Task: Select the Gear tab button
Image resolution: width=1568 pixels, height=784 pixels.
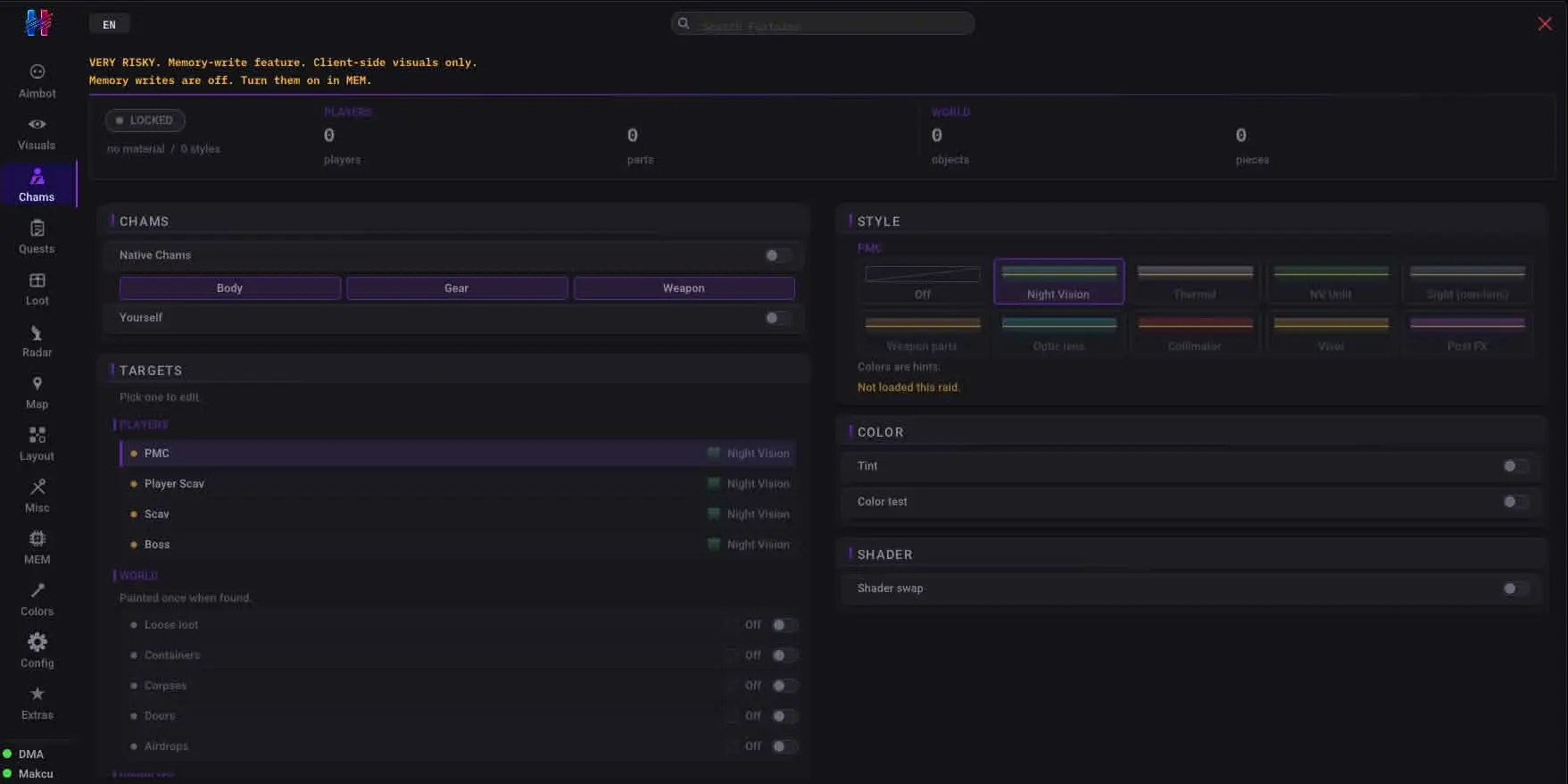Action: [457, 288]
